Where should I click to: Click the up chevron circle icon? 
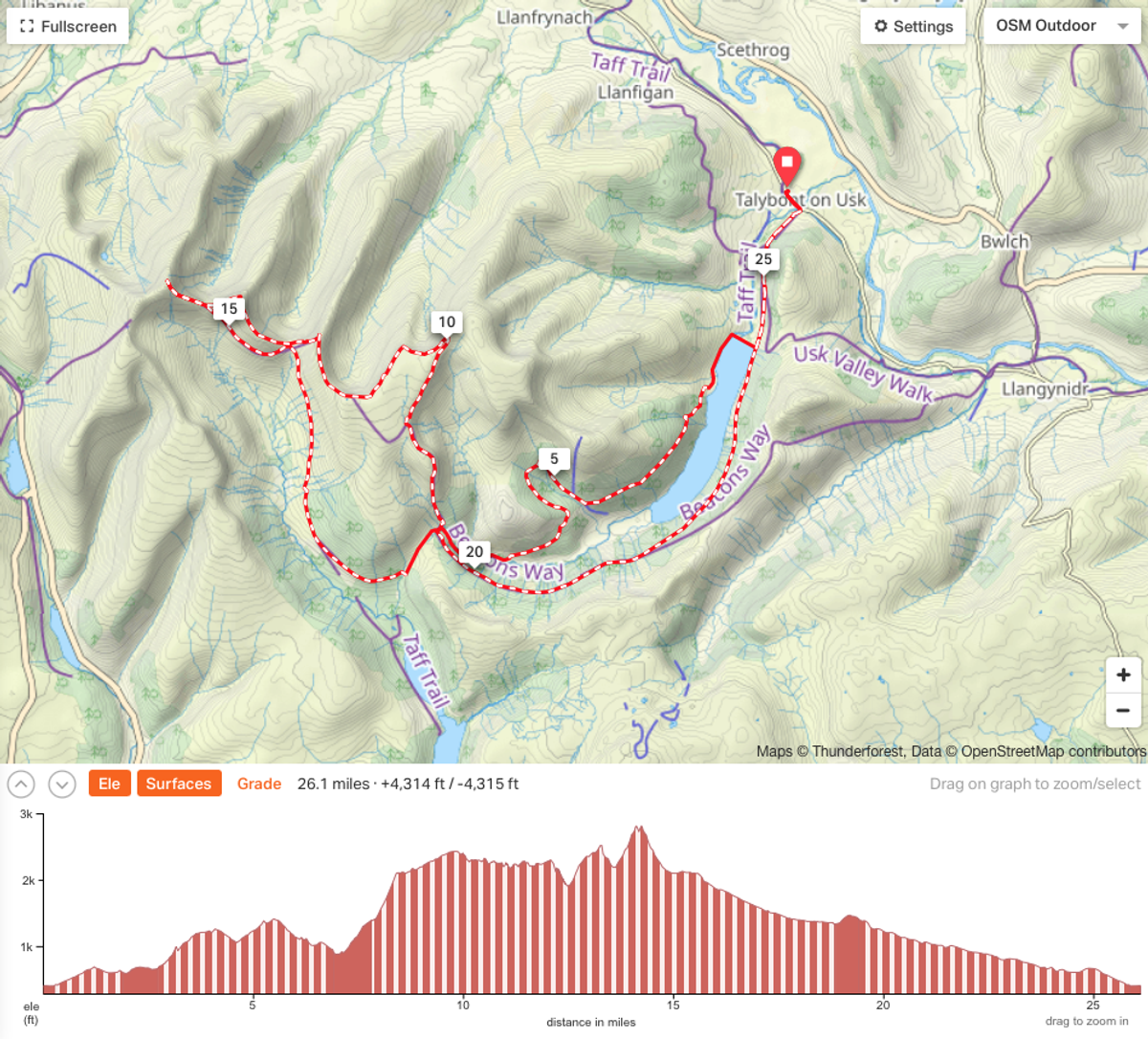click(x=21, y=785)
